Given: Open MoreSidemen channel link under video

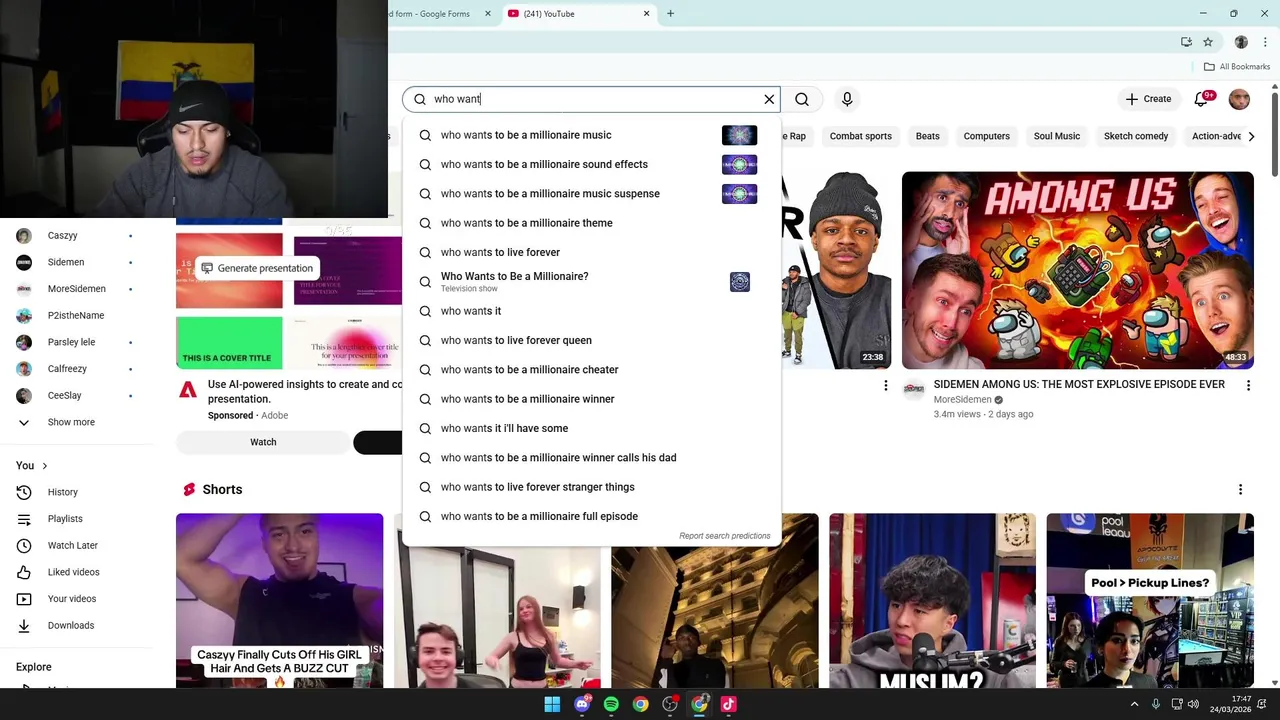Looking at the screenshot, I should tap(962, 400).
